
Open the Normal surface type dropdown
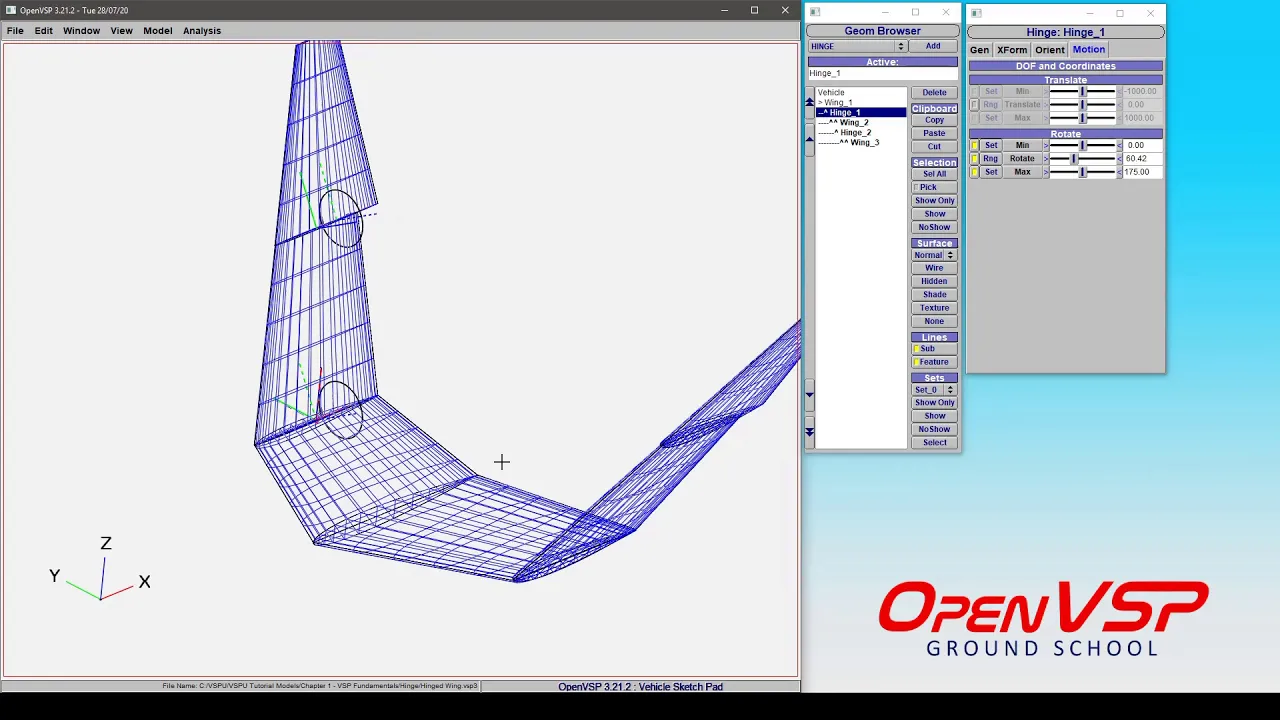(934, 255)
